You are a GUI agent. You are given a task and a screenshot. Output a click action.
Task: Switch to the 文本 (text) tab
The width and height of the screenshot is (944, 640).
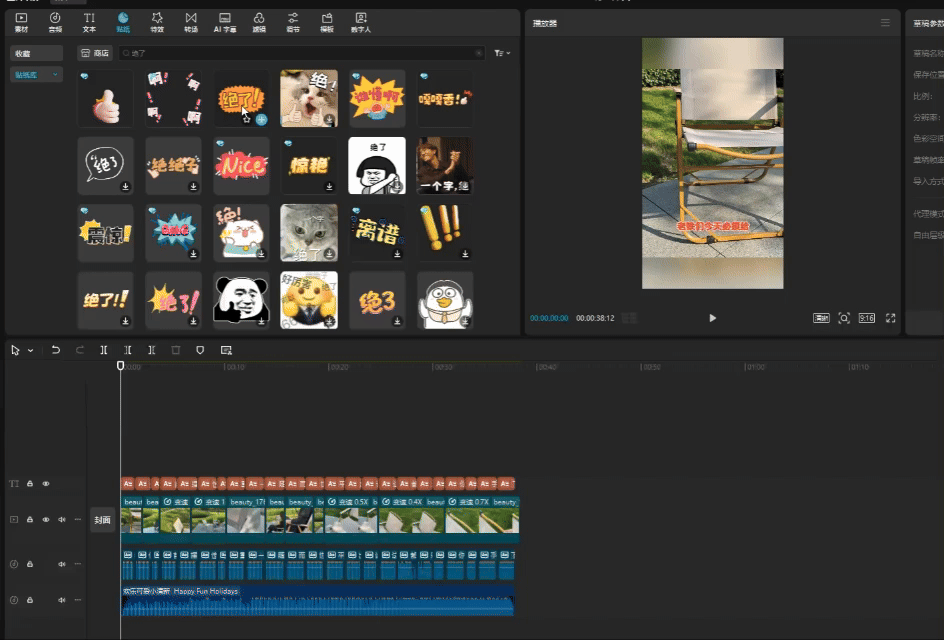pyautogui.click(x=89, y=22)
